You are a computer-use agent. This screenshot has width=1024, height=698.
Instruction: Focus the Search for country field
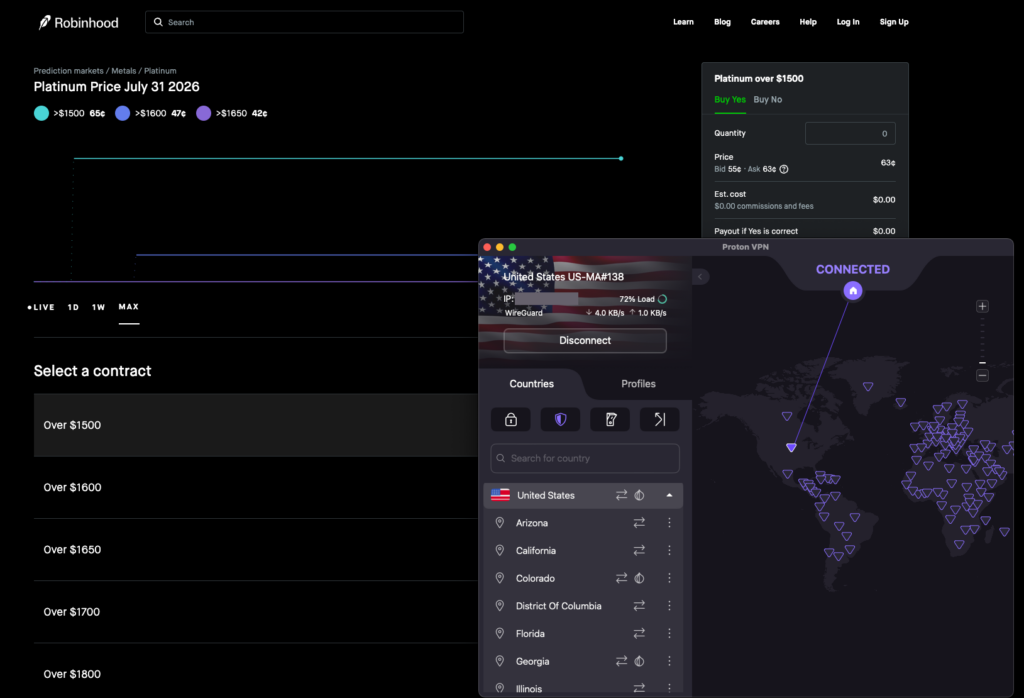(x=585, y=458)
